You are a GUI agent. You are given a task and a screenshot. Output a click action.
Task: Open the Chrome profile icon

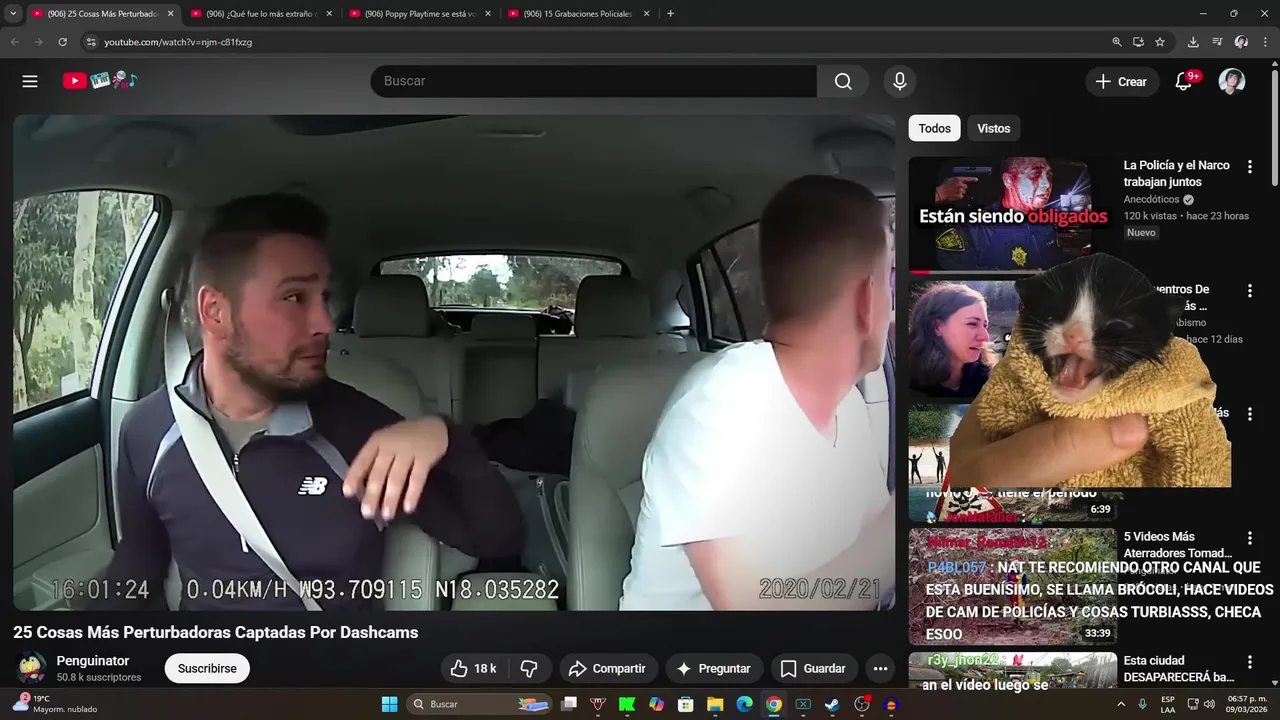1241,42
